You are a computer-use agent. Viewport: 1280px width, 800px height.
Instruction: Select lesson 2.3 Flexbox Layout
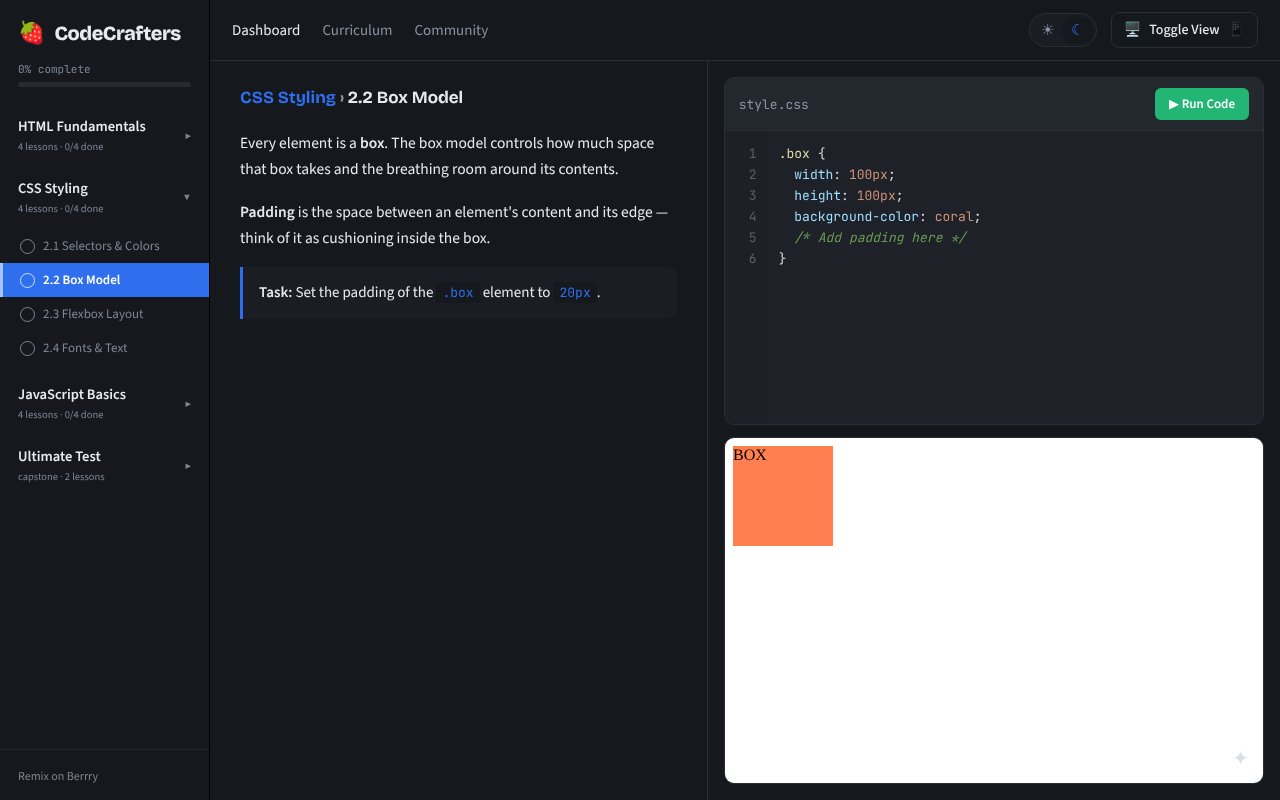[104, 314]
